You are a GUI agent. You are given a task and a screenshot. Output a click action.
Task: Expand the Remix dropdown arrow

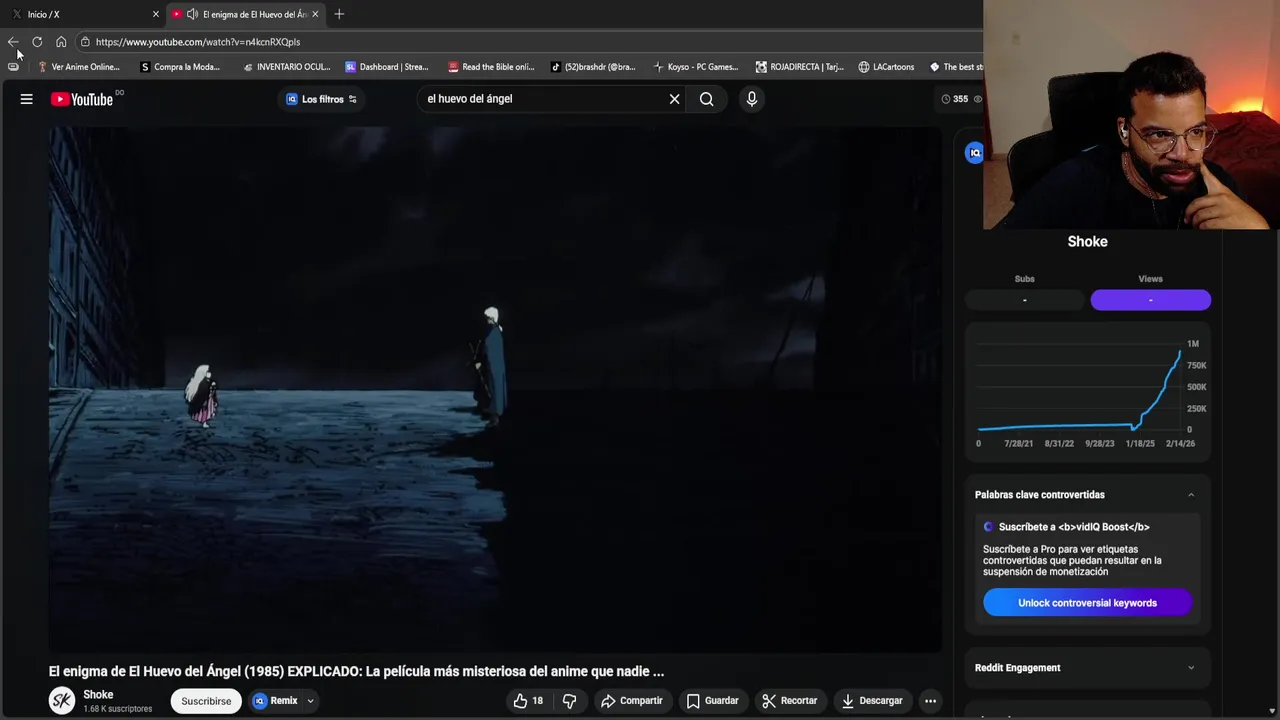coord(310,701)
